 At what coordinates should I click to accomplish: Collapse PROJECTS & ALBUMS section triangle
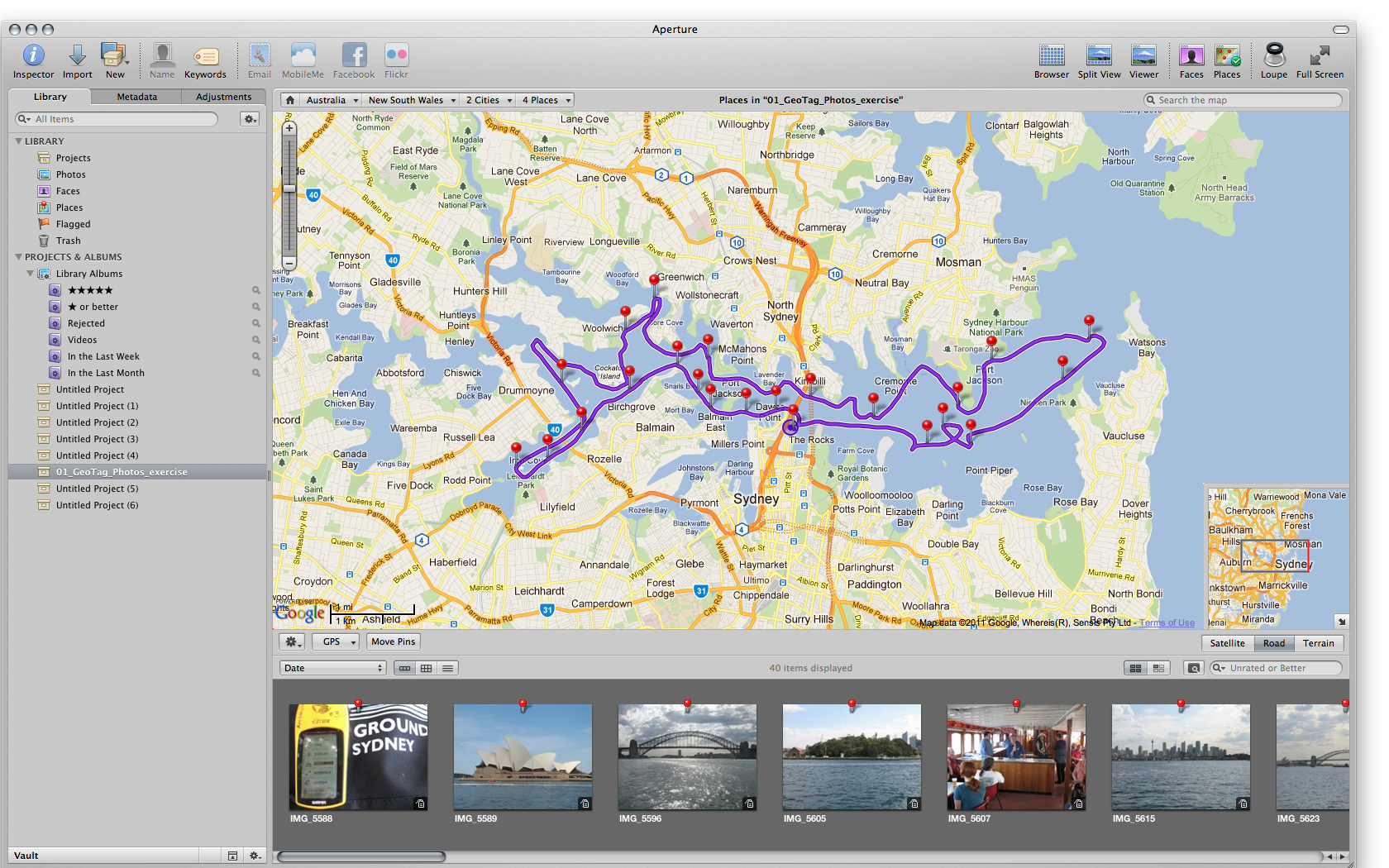18,257
